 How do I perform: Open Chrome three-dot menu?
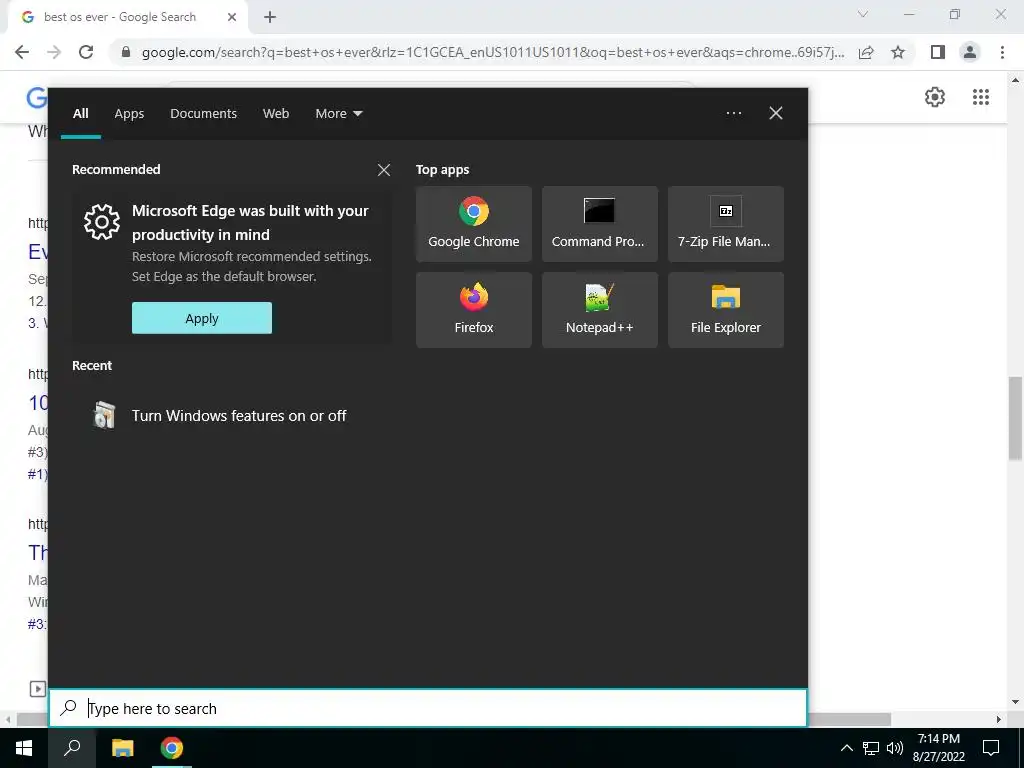click(1002, 52)
